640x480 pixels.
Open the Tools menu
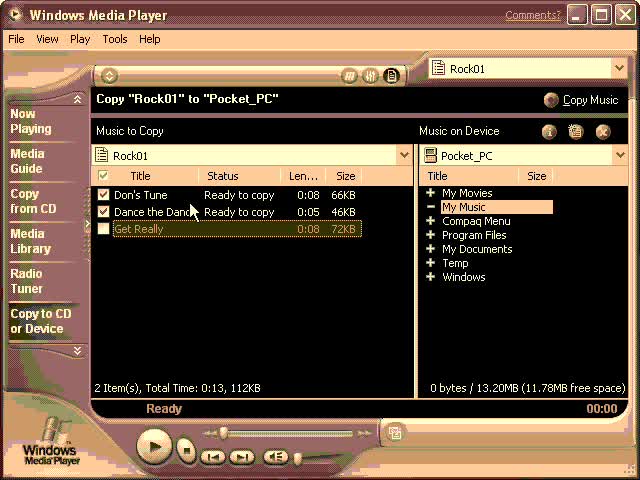(x=115, y=39)
